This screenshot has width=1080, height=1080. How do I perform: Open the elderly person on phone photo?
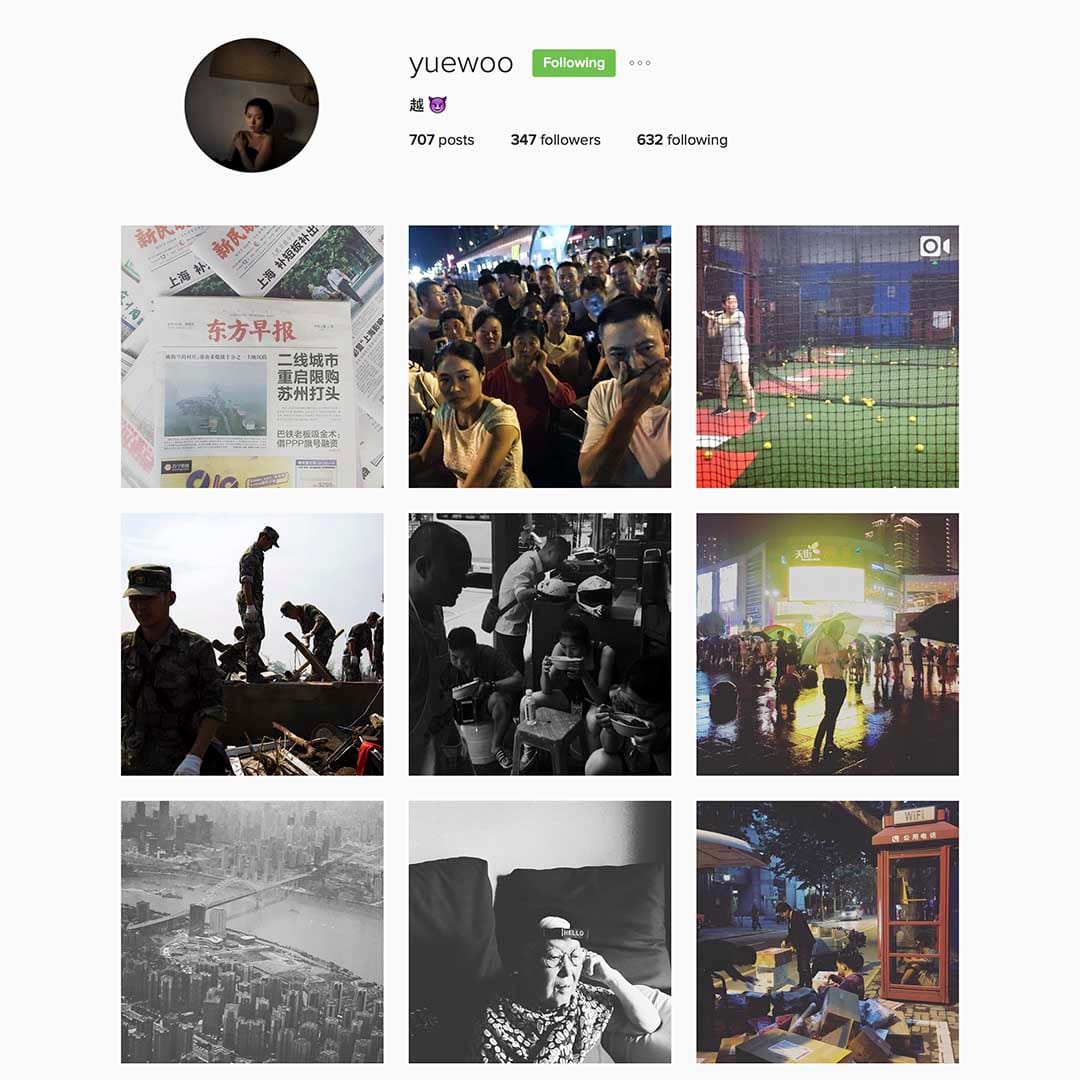pyautogui.click(x=539, y=931)
